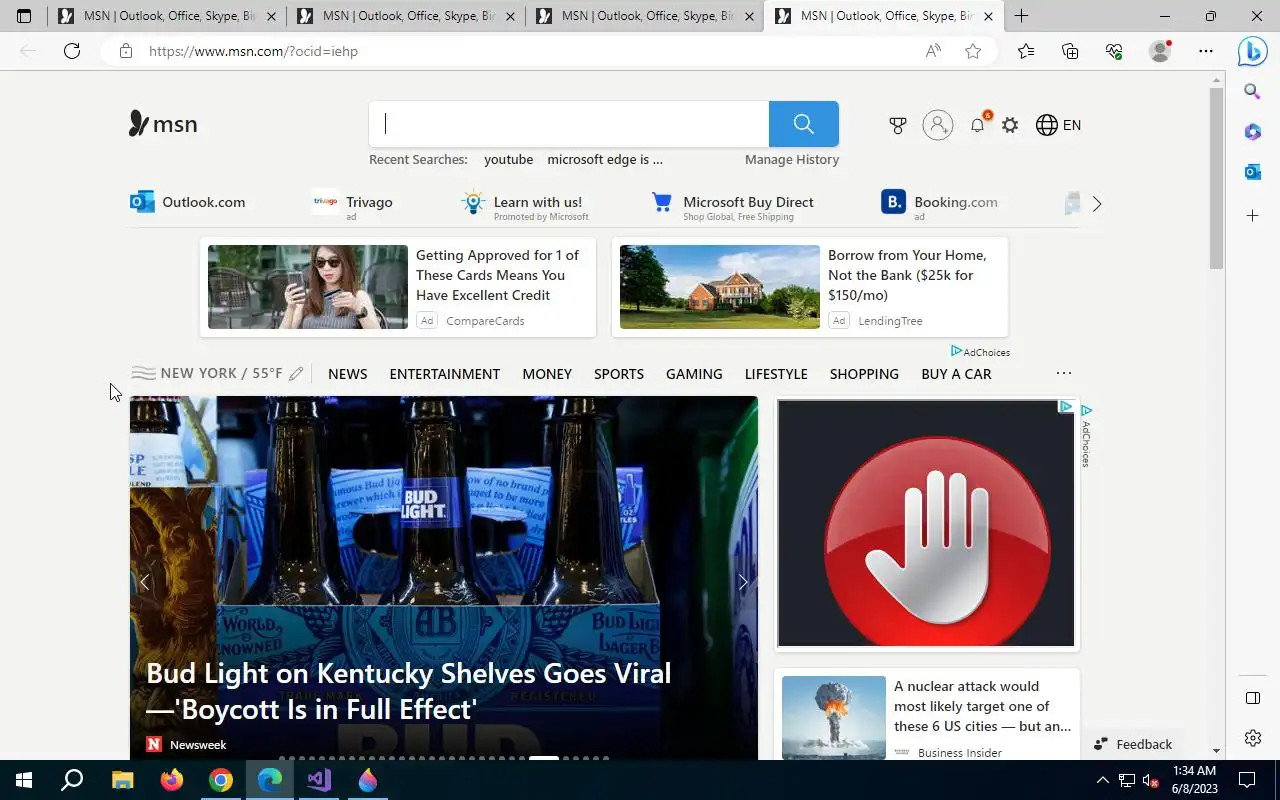Select the BUY A CAR category
Viewport: 1280px width, 800px height.
click(x=956, y=374)
